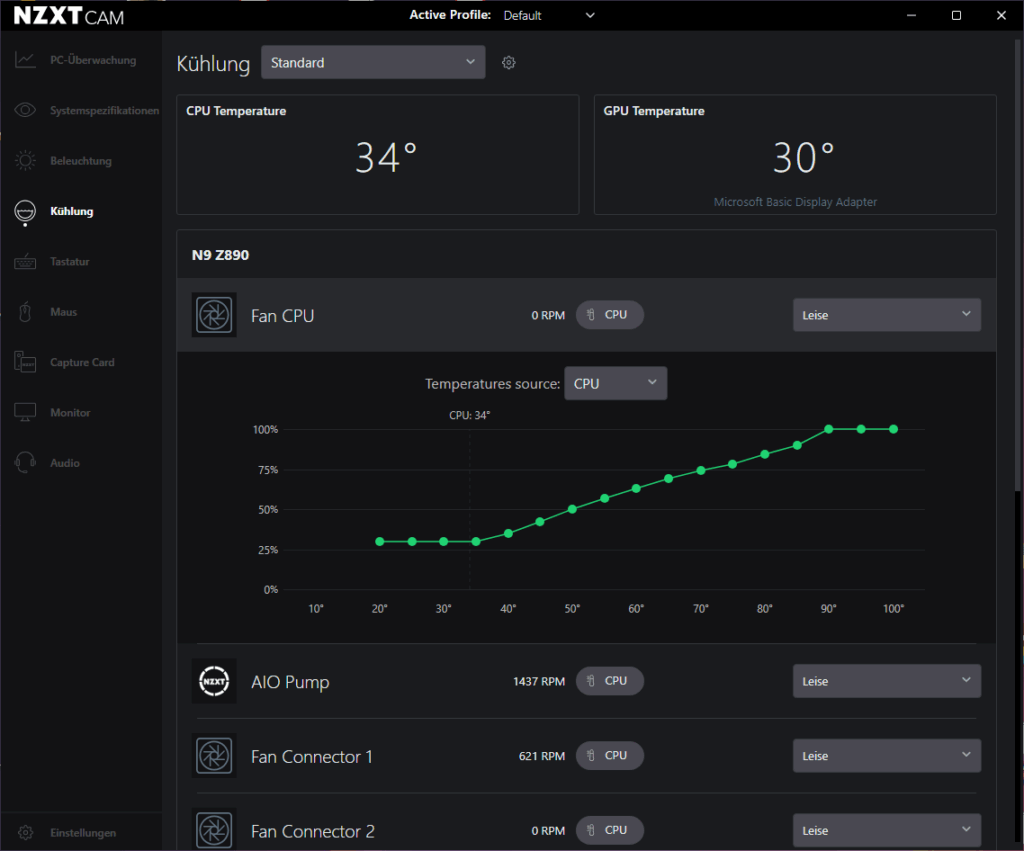Open the PC-Überwachung monitoring icon
The width and height of the screenshot is (1024, 851).
click(26, 60)
